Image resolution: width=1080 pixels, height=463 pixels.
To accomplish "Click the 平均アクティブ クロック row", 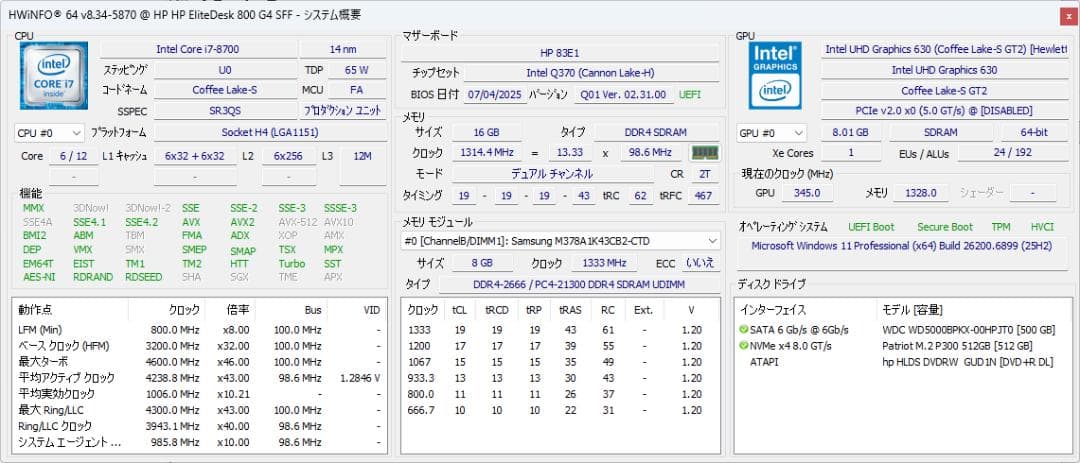I will coord(200,378).
